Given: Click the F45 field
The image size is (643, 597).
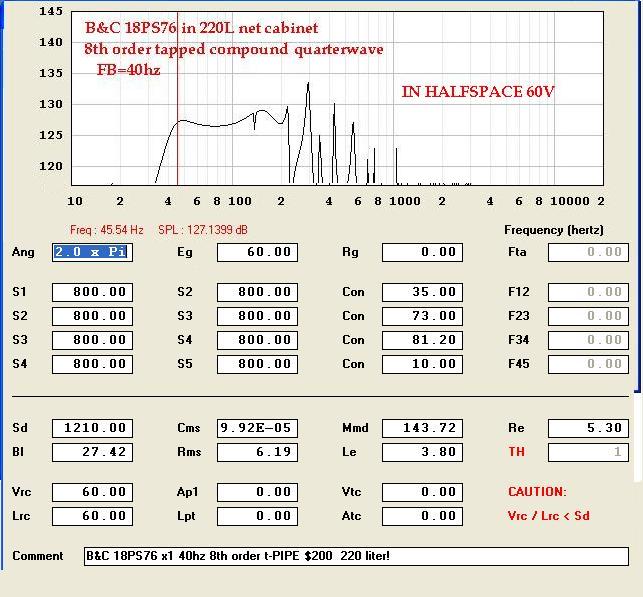Looking at the screenshot, I should [x=588, y=364].
